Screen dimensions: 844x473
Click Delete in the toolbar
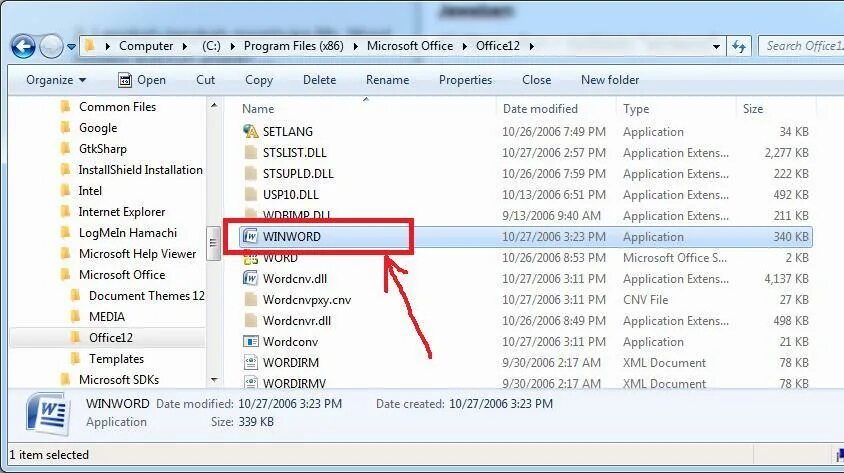[319, 80]
